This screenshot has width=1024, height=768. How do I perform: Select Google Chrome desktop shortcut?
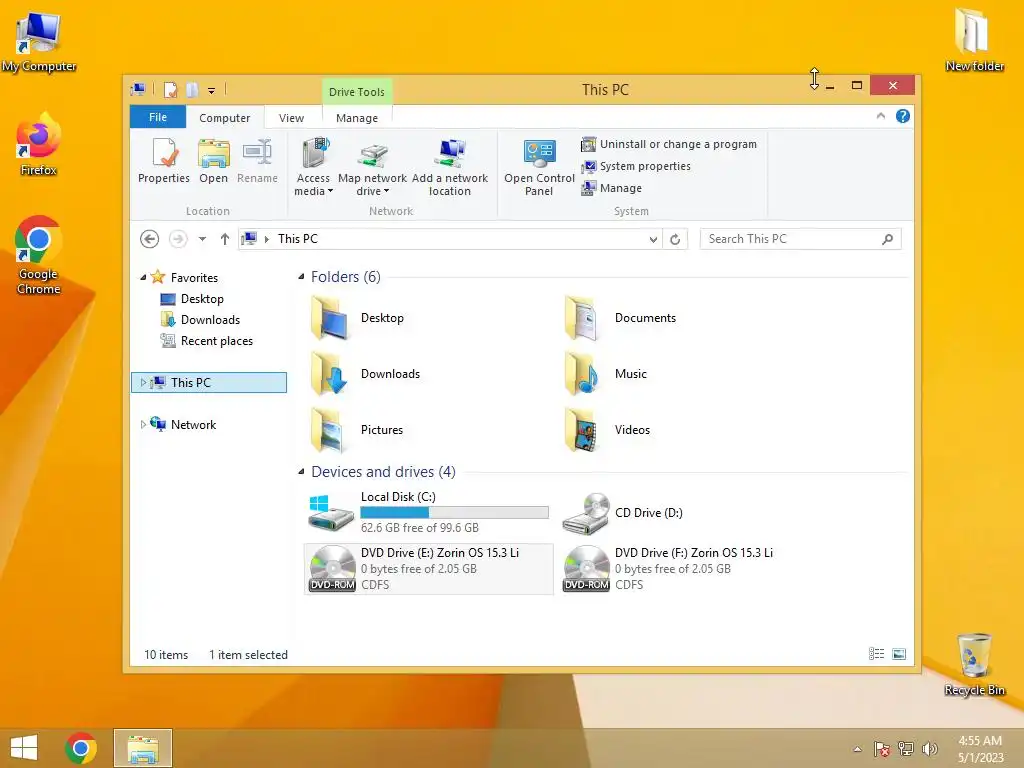39,255
